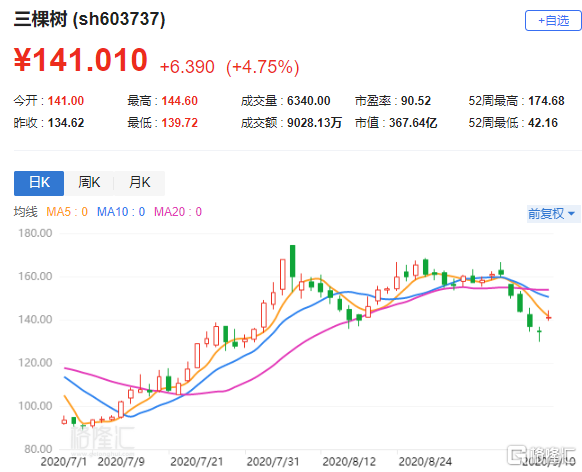Open the 前复权 adjustment dropdown
Viewport: 582px width, 472px height.
(552, 214)
